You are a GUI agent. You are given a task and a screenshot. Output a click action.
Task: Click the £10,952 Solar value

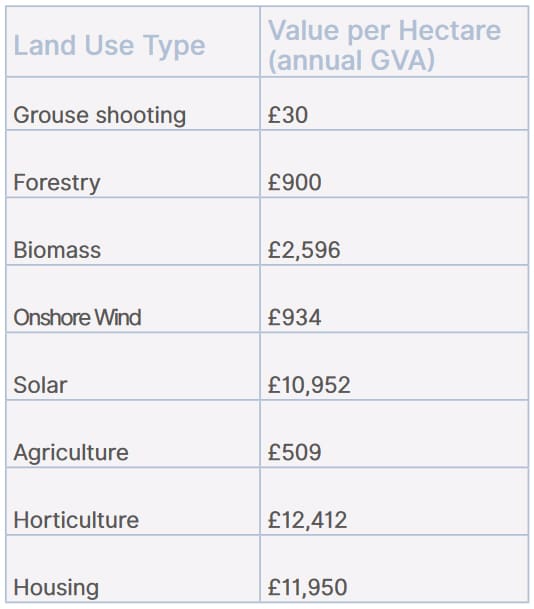[309, 385]
